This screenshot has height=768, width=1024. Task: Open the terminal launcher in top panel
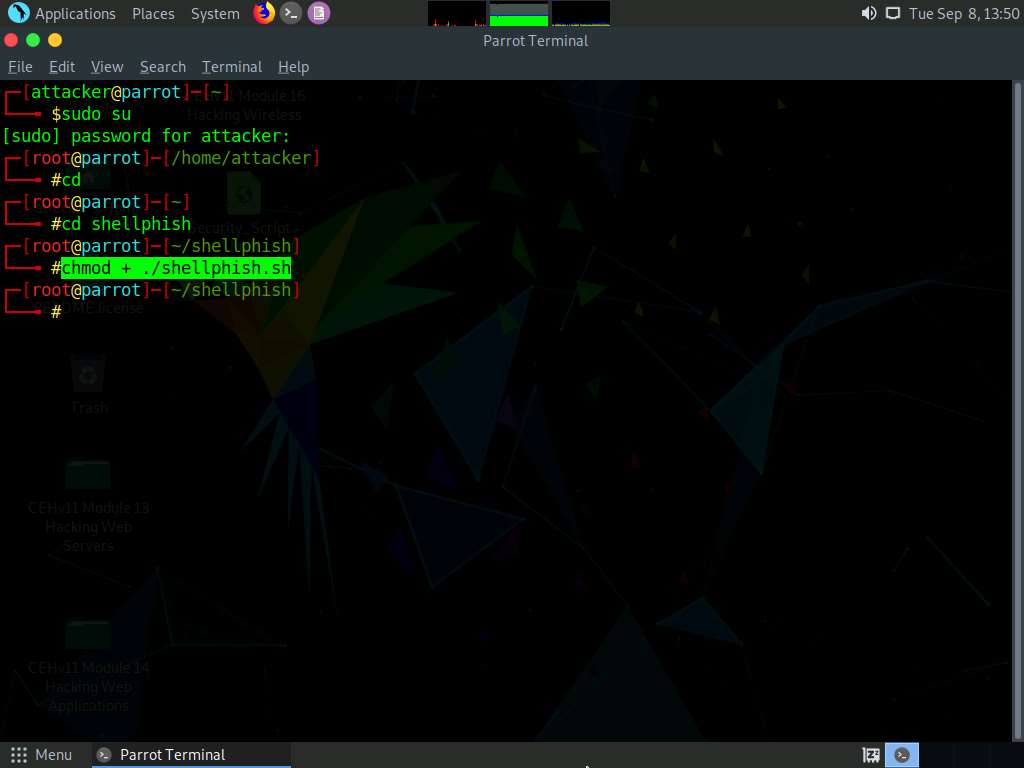pyautogui.click(x=291, y=13)
